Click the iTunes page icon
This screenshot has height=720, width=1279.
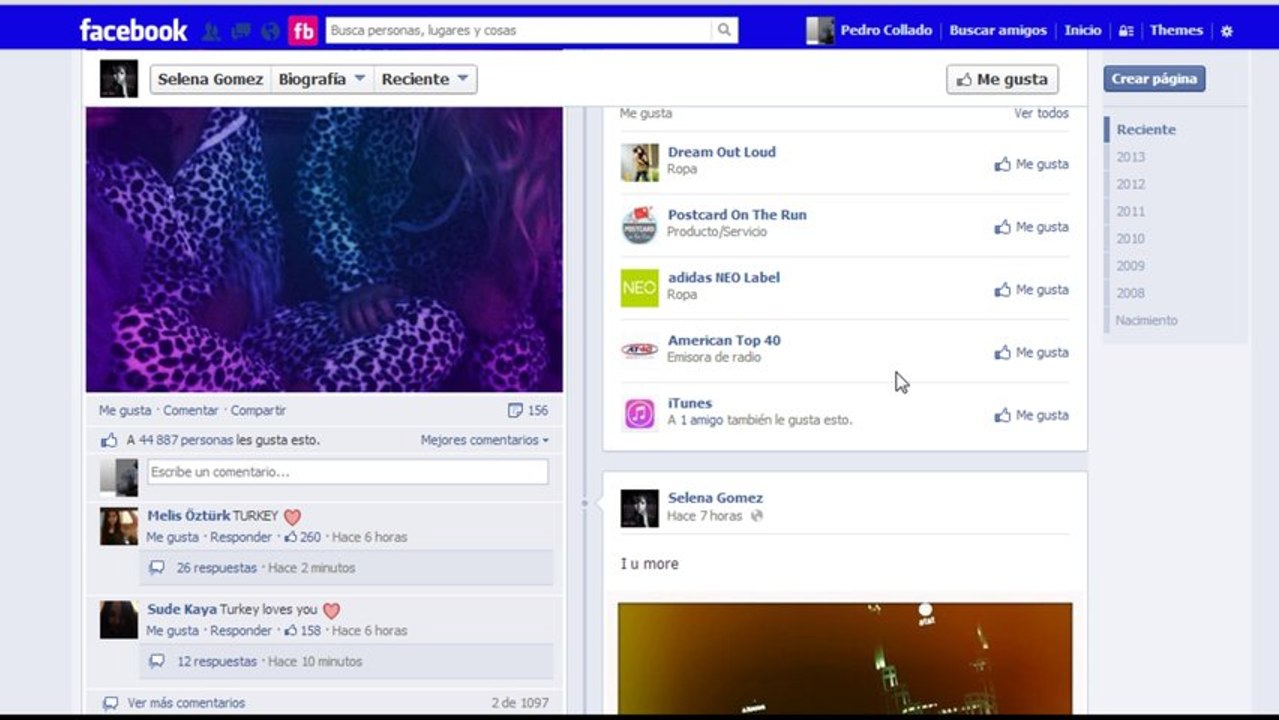[x=639, y=414]
